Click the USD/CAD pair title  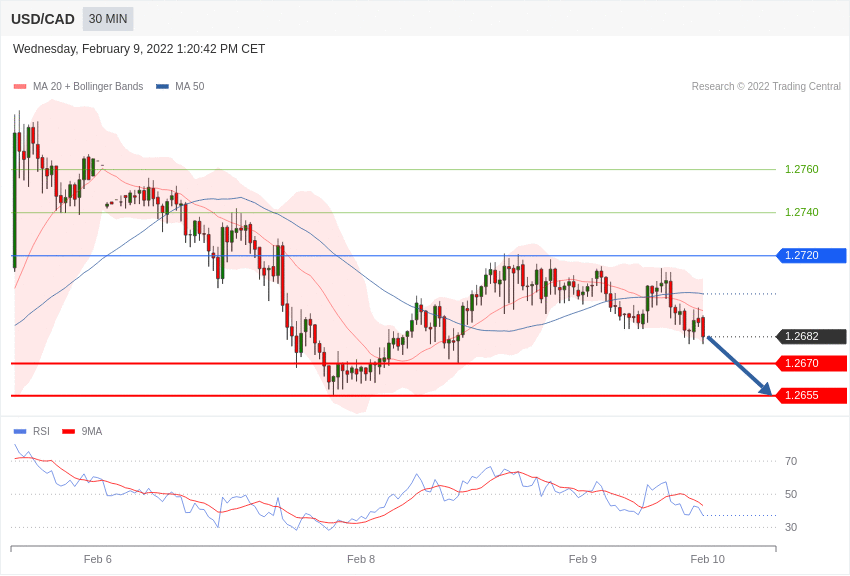click(43, 19)
